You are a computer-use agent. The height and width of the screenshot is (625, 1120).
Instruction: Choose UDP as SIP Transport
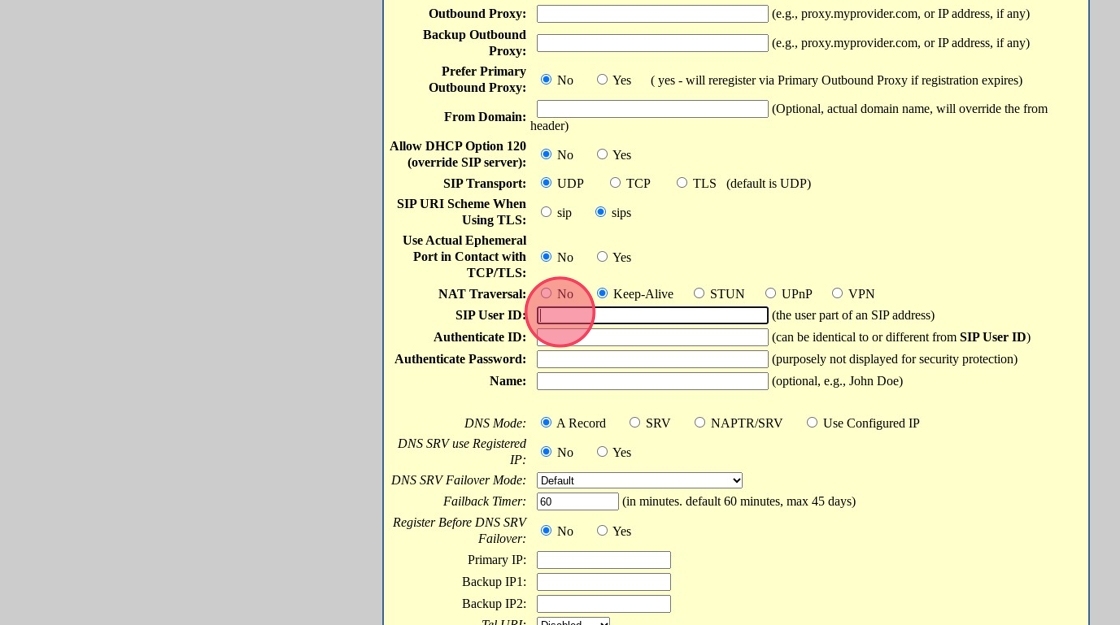pos(546,183)
